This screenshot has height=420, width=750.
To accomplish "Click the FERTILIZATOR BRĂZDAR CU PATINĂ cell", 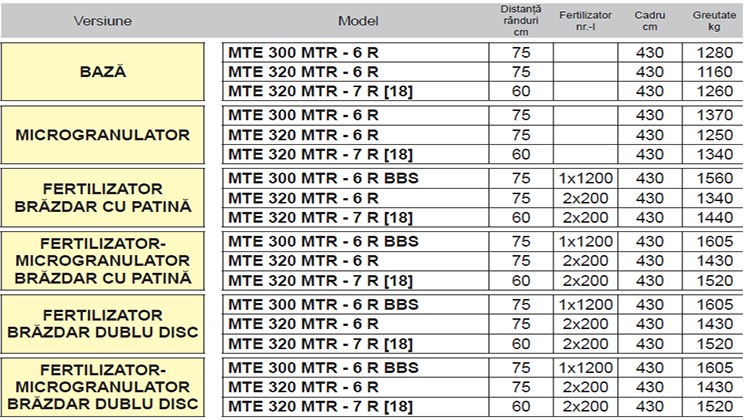I will (x=108, y=198).
